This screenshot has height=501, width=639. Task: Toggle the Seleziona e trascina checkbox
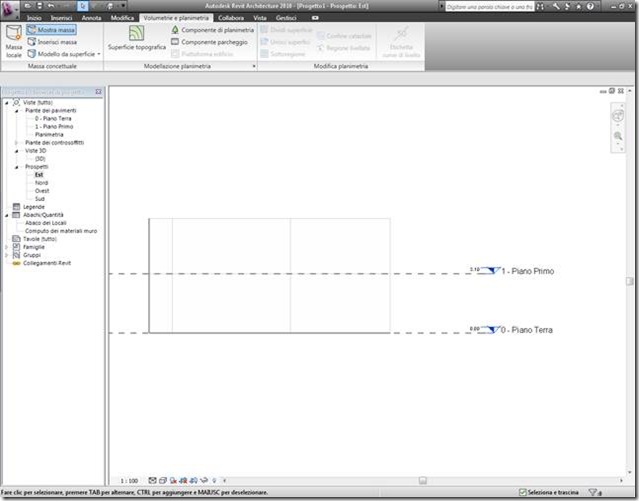522,492
